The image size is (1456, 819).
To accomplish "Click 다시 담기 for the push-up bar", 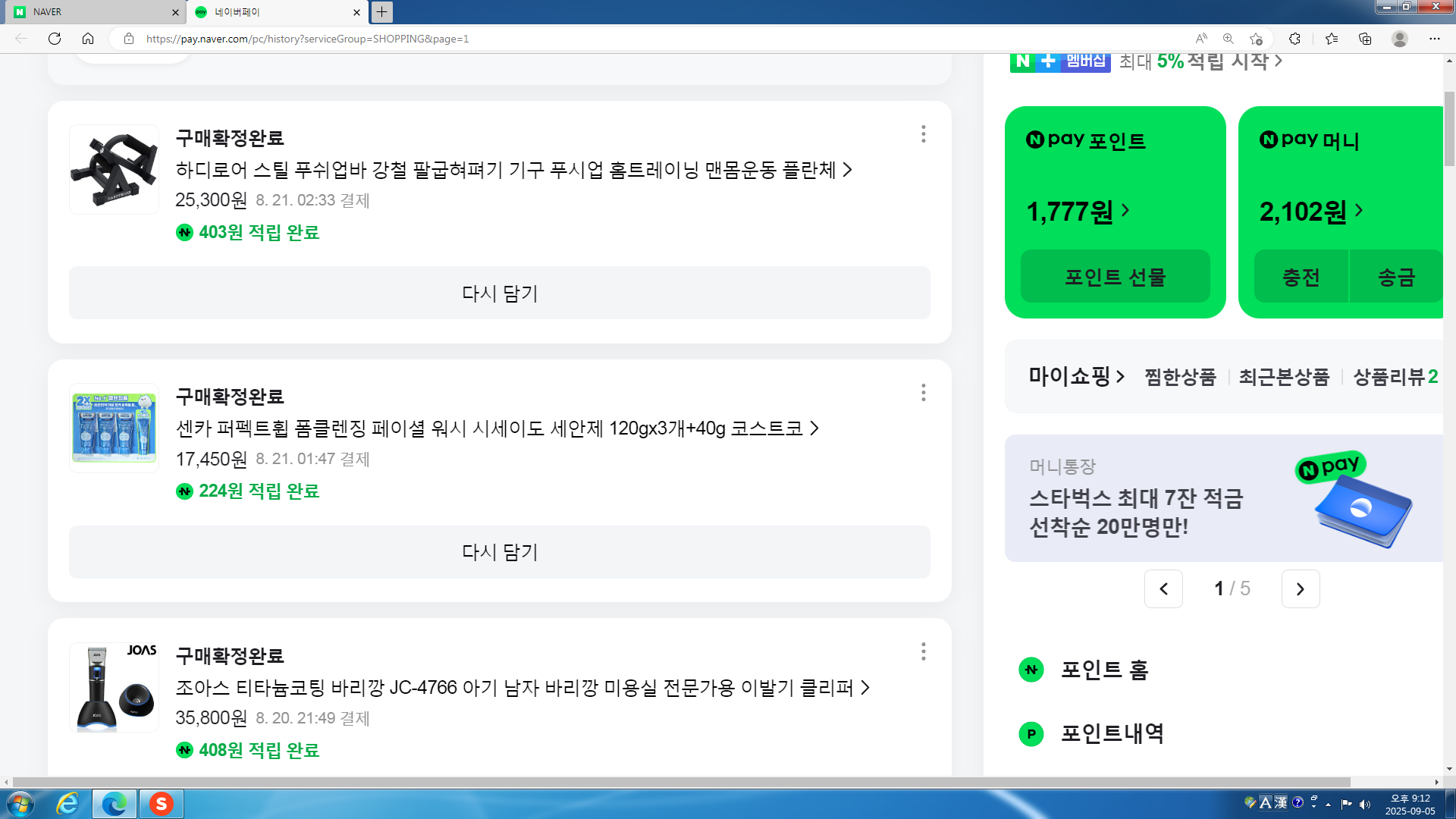I will click(499, 293).
